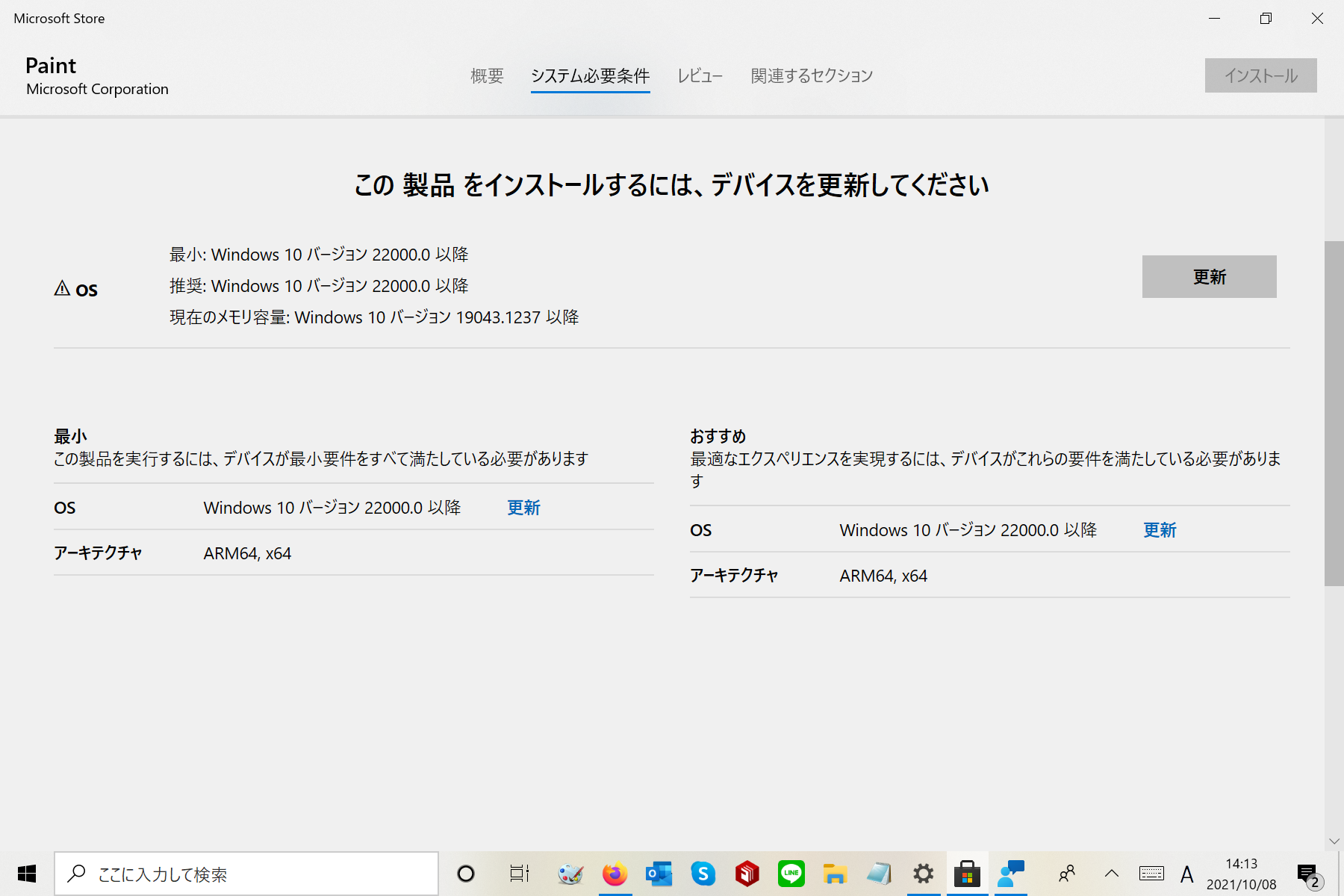
Task: Go to the 関連するセクション tab
Action: [812, 75]
